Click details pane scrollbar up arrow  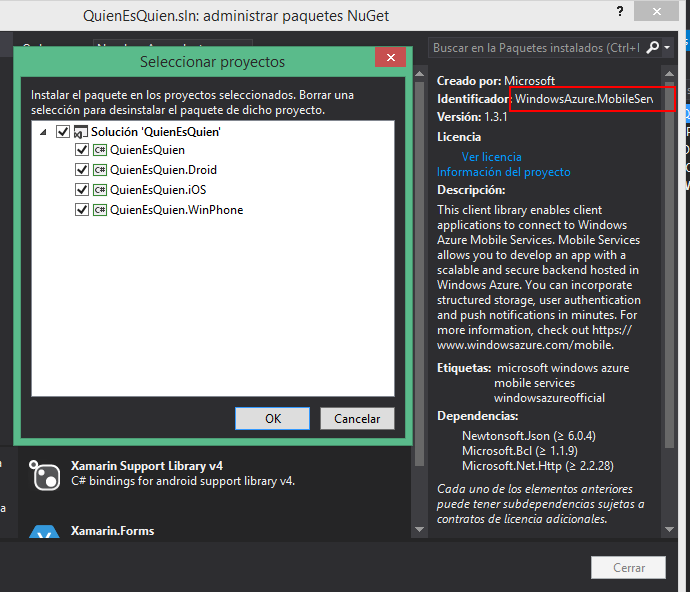[669, 74]
